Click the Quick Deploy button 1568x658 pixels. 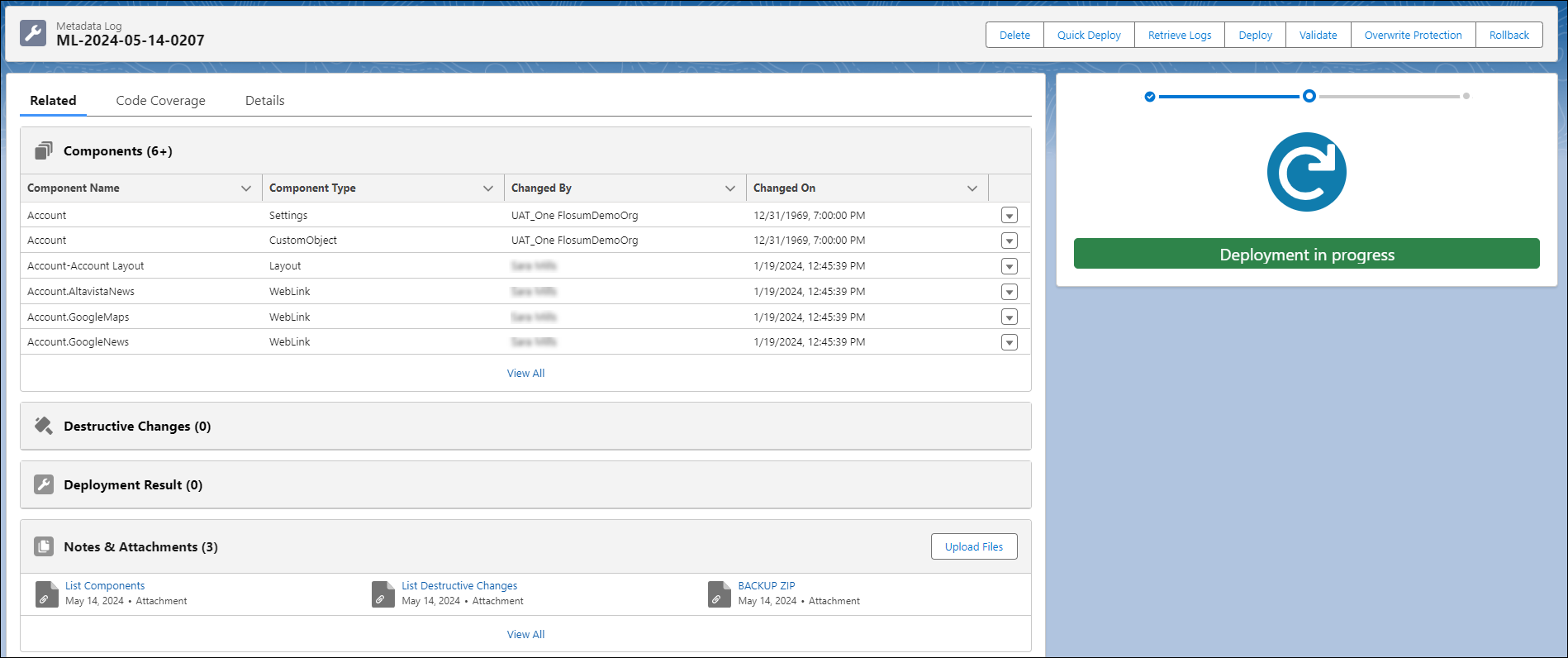pyautogui.click(x=1089, y=35)
